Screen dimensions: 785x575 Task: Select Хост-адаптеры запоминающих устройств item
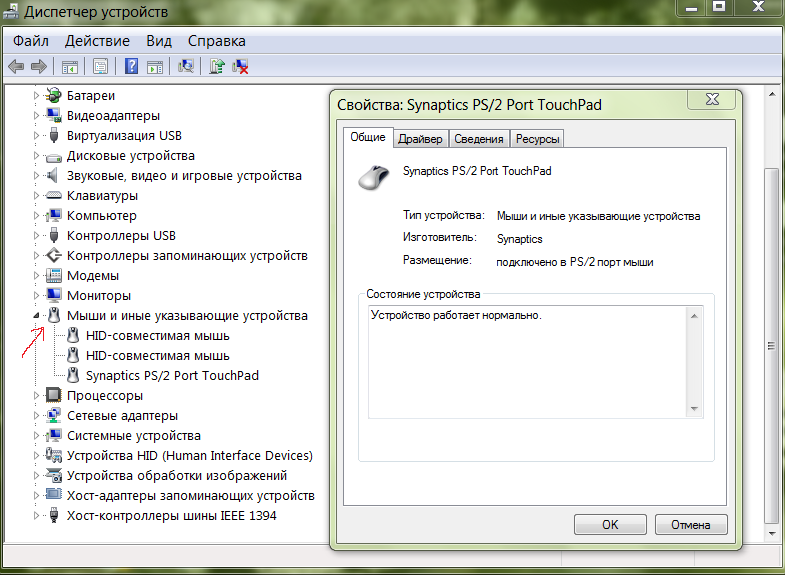point(190,495)
